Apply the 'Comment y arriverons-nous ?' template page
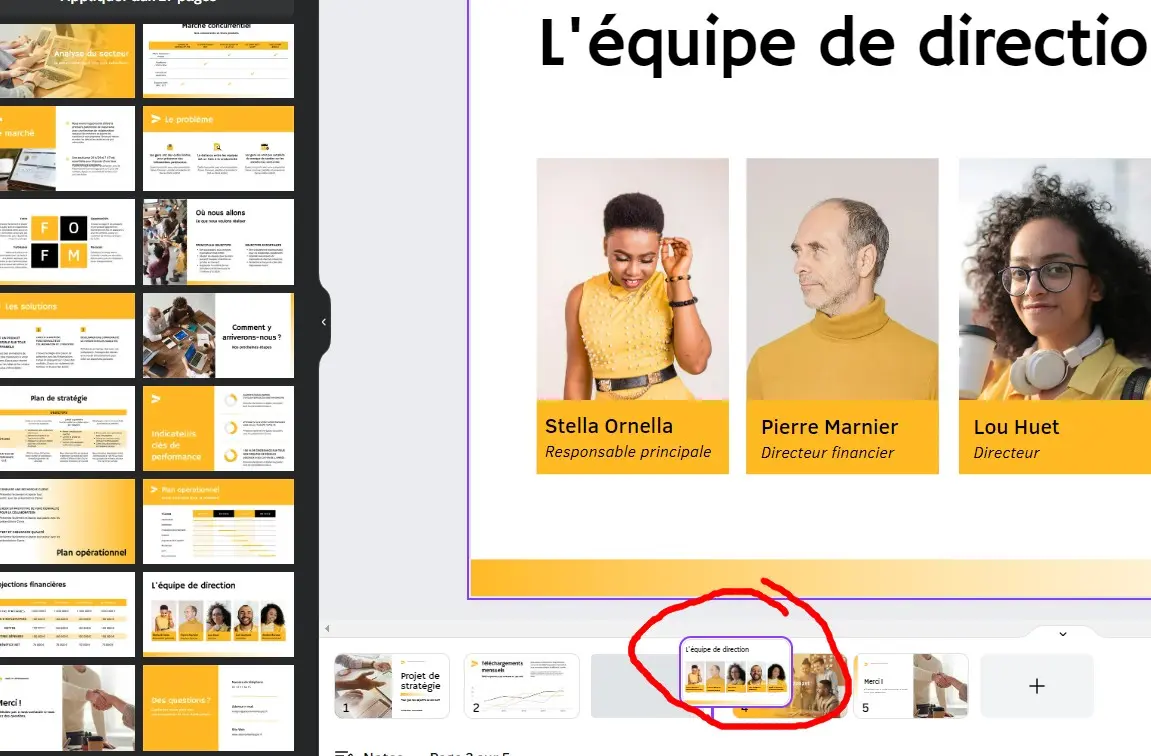 pyautogui.click(x=219, y=335)
